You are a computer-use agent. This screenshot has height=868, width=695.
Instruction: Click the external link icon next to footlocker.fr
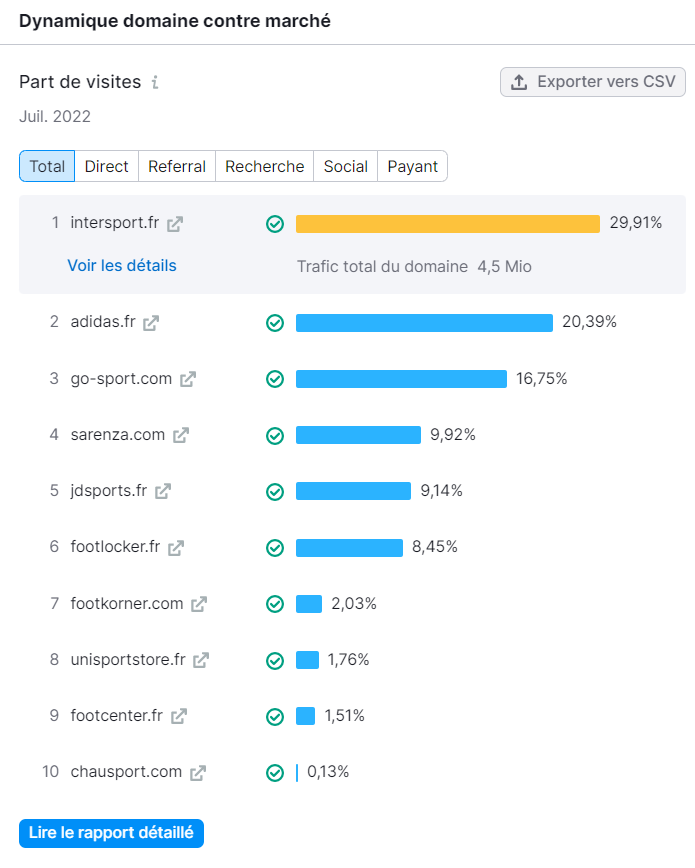pos(174,548)
